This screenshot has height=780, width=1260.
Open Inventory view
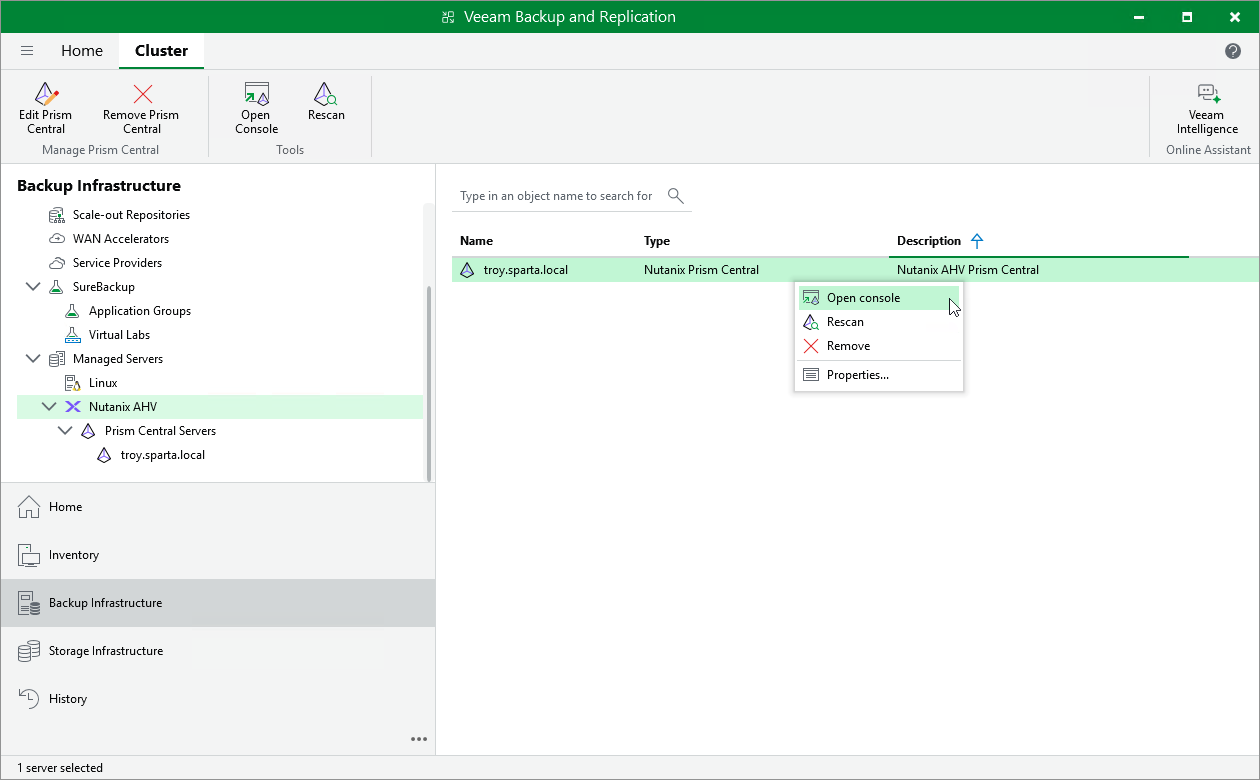click(x=218, y=555)
